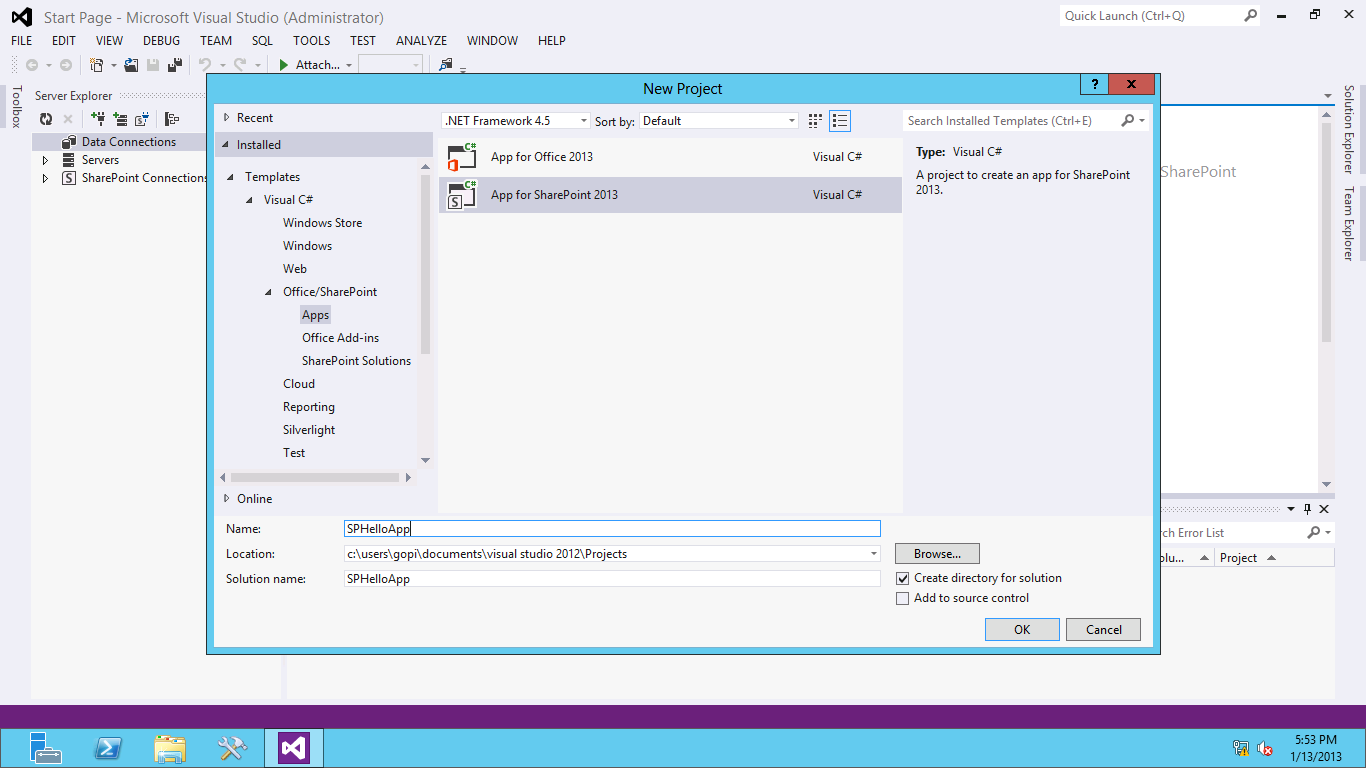This screenshot has height=768, width=1366.
Task: Enable Add to source control checkbox
Action: coord(903,599)
